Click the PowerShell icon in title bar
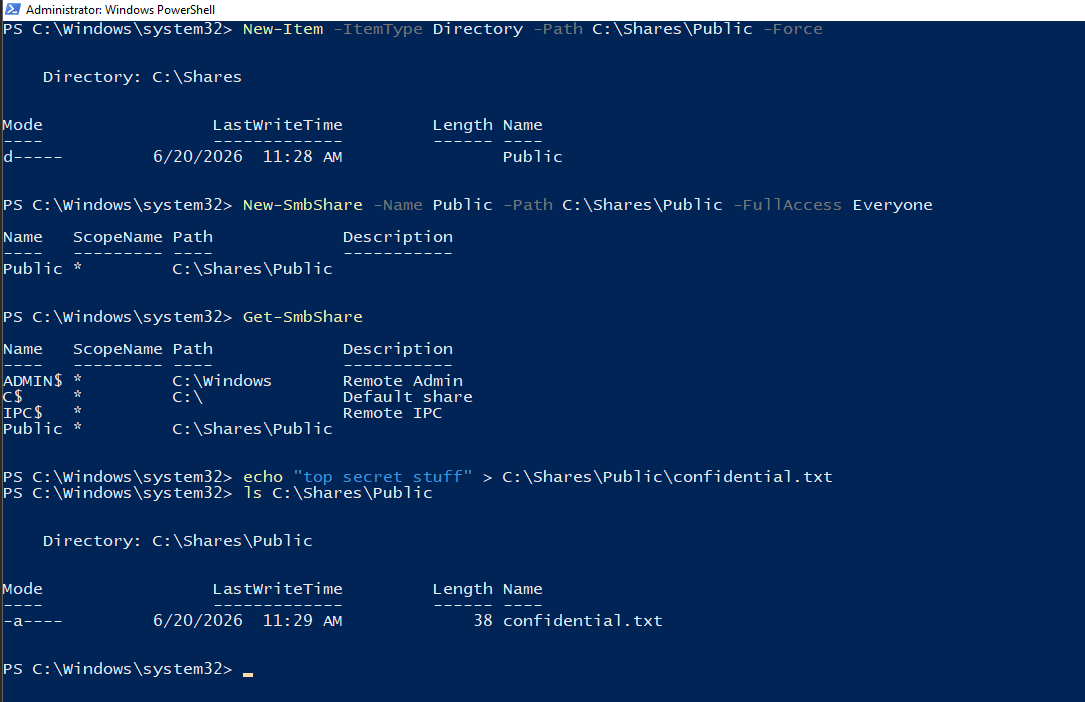 [x=12, y=9]
